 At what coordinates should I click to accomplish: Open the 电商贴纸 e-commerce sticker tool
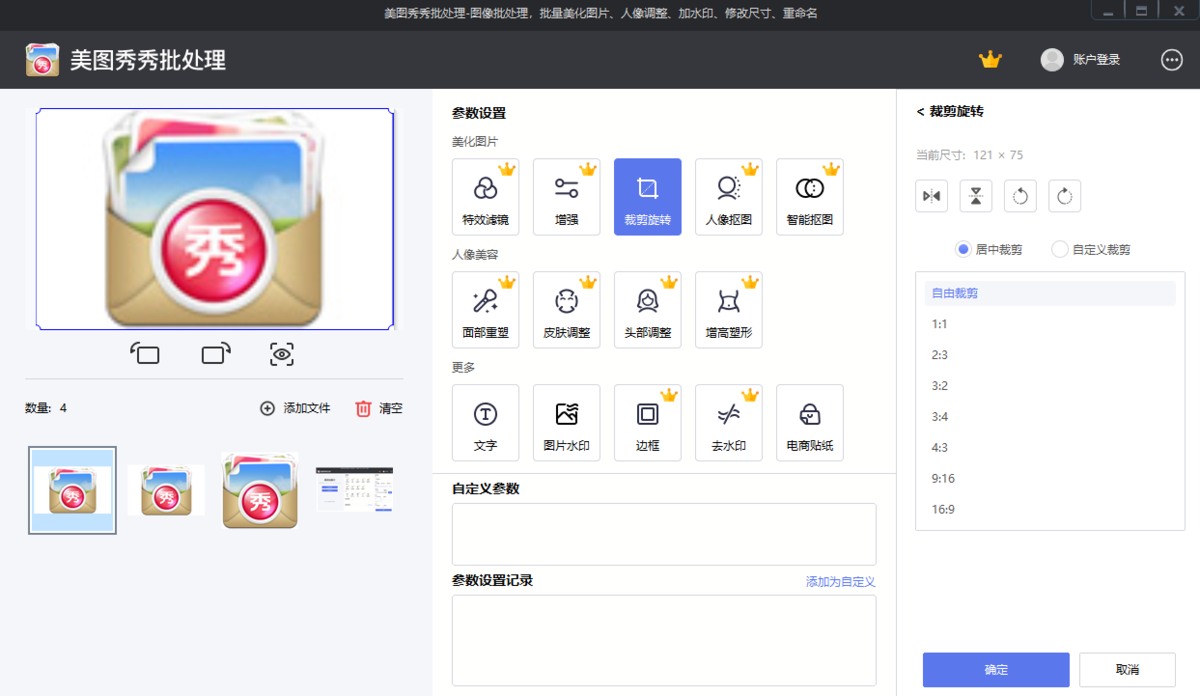click(809, 423)
